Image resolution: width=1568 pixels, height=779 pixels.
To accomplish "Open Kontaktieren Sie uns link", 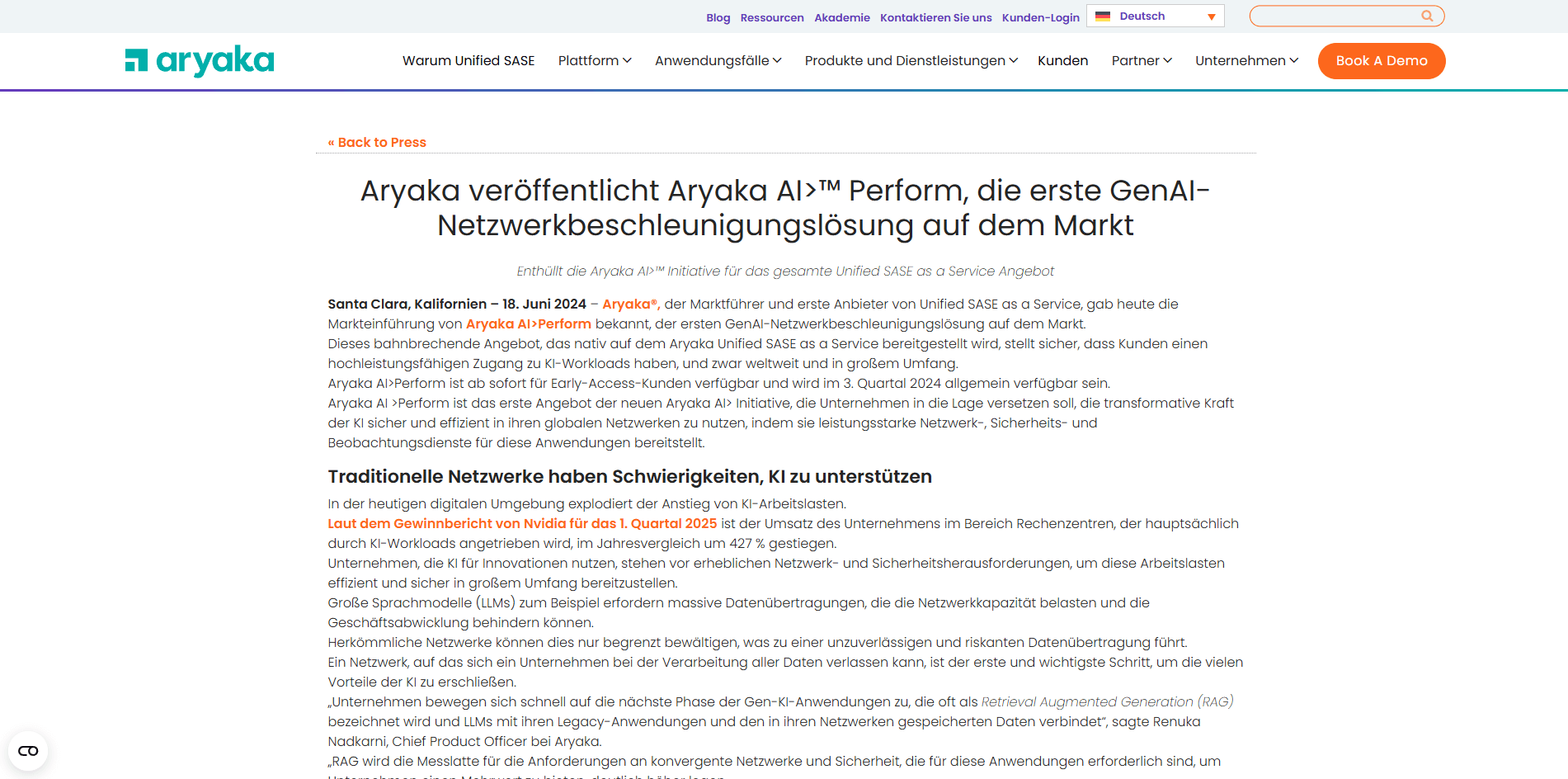I will pos(935,17).
